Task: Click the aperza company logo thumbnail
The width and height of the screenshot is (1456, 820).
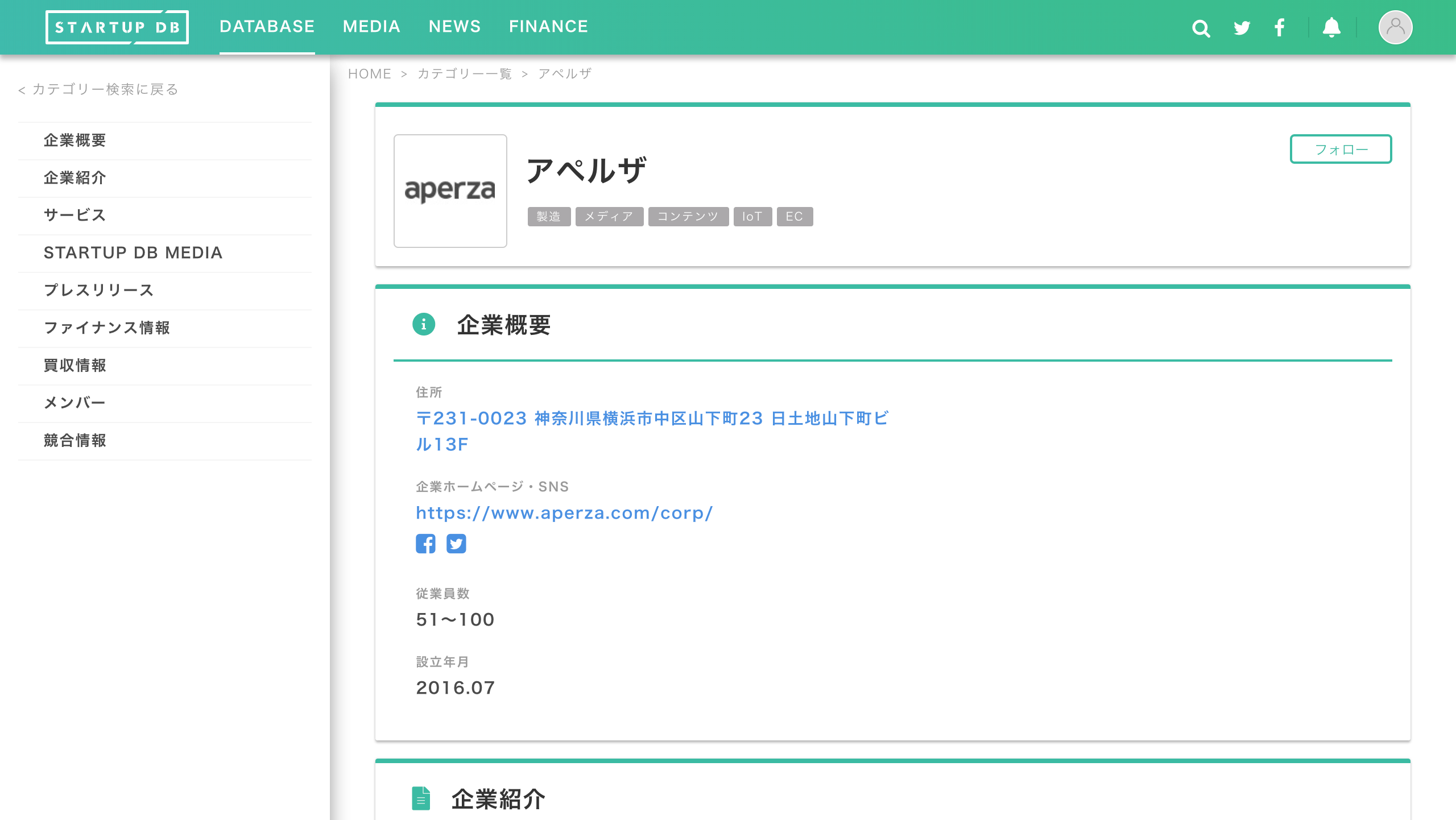Action: point(450,191)
